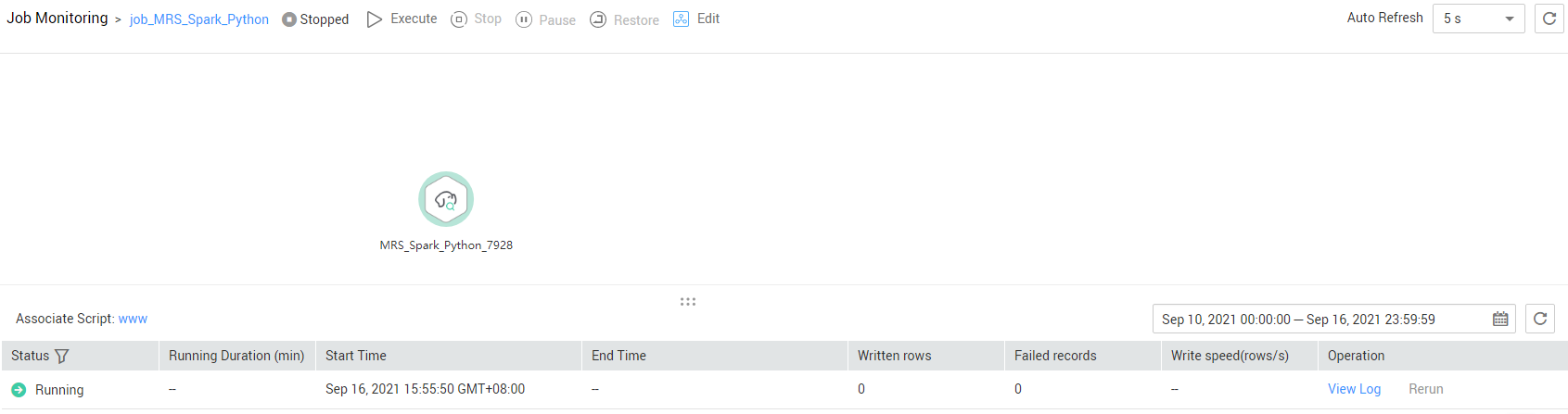Click the Pause icon

tap(524, 19)
